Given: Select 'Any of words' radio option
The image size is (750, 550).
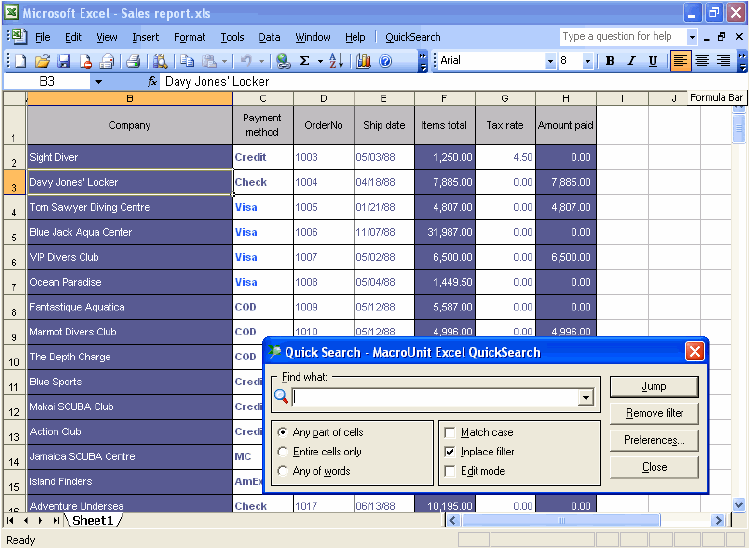Looking at the screenshot, I should click(283, 471).
